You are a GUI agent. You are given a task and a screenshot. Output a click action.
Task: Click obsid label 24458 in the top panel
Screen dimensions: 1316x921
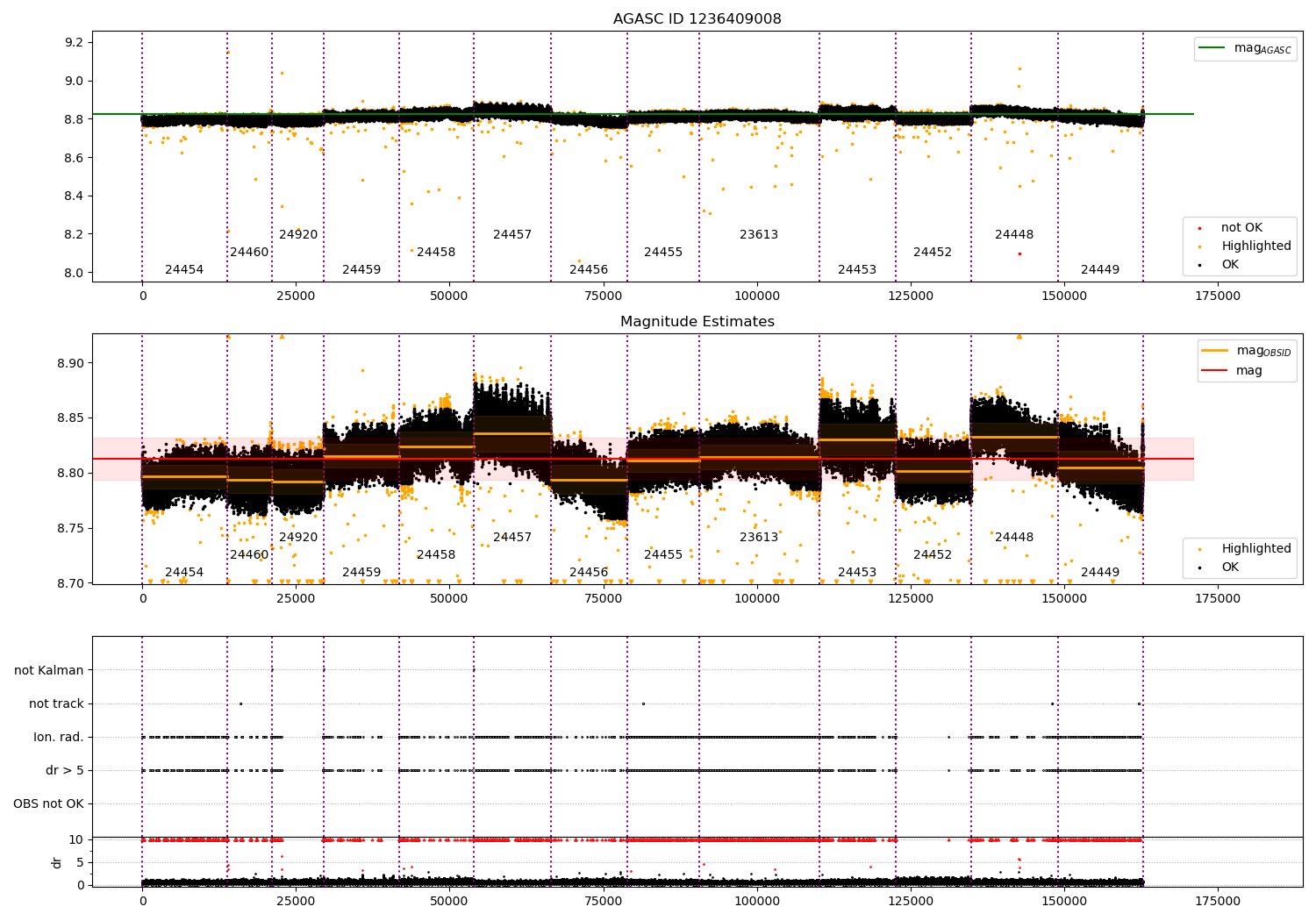click(x=436, y=253)
